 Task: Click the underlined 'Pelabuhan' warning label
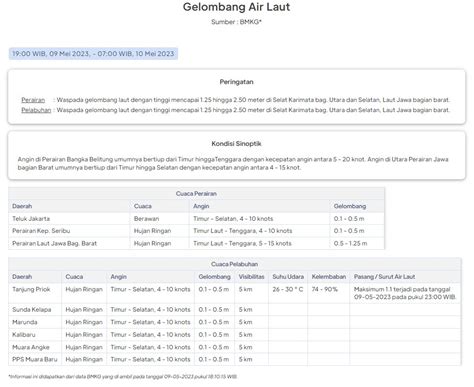(x=36, y=110)
